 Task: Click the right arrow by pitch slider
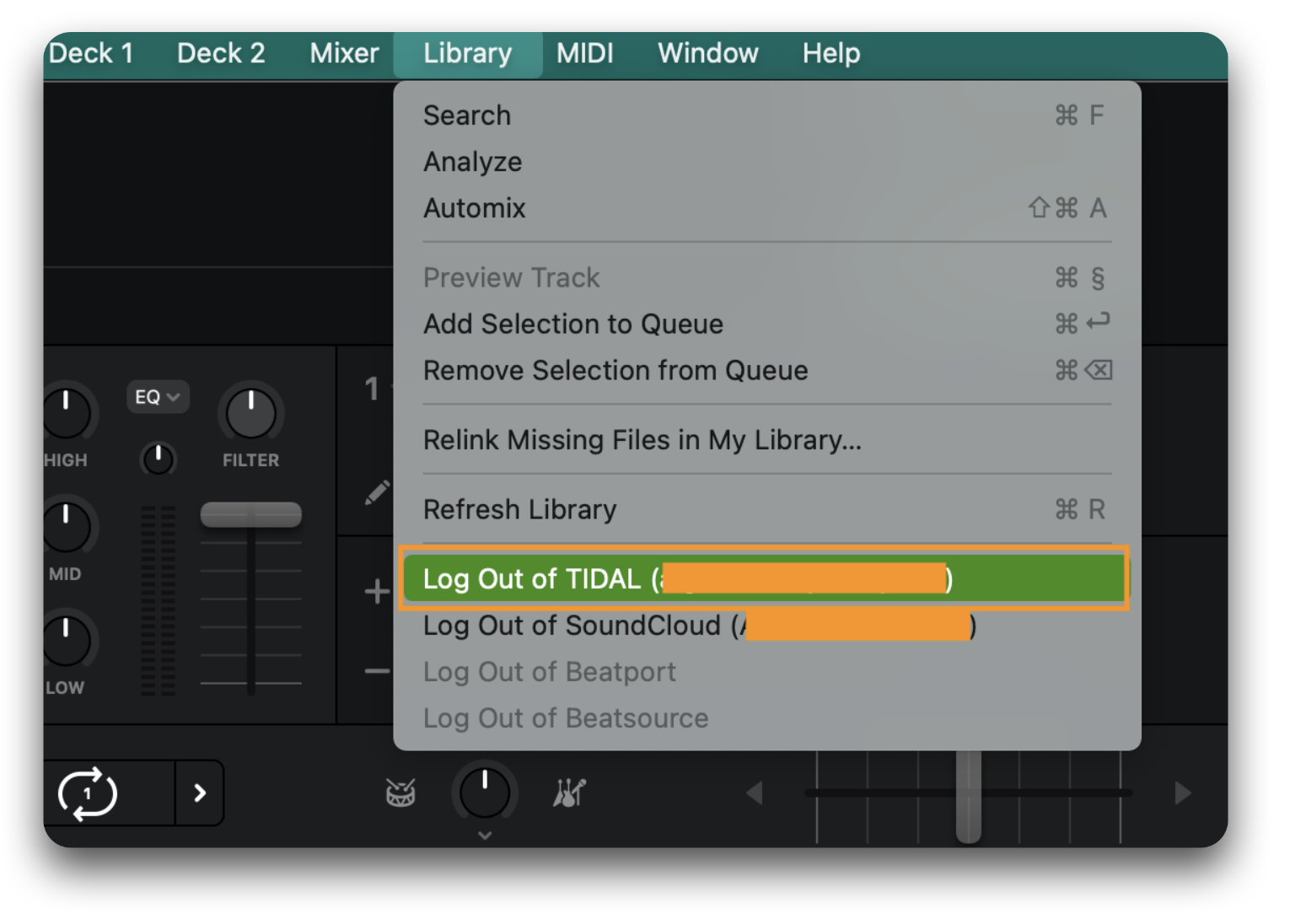1183,792
